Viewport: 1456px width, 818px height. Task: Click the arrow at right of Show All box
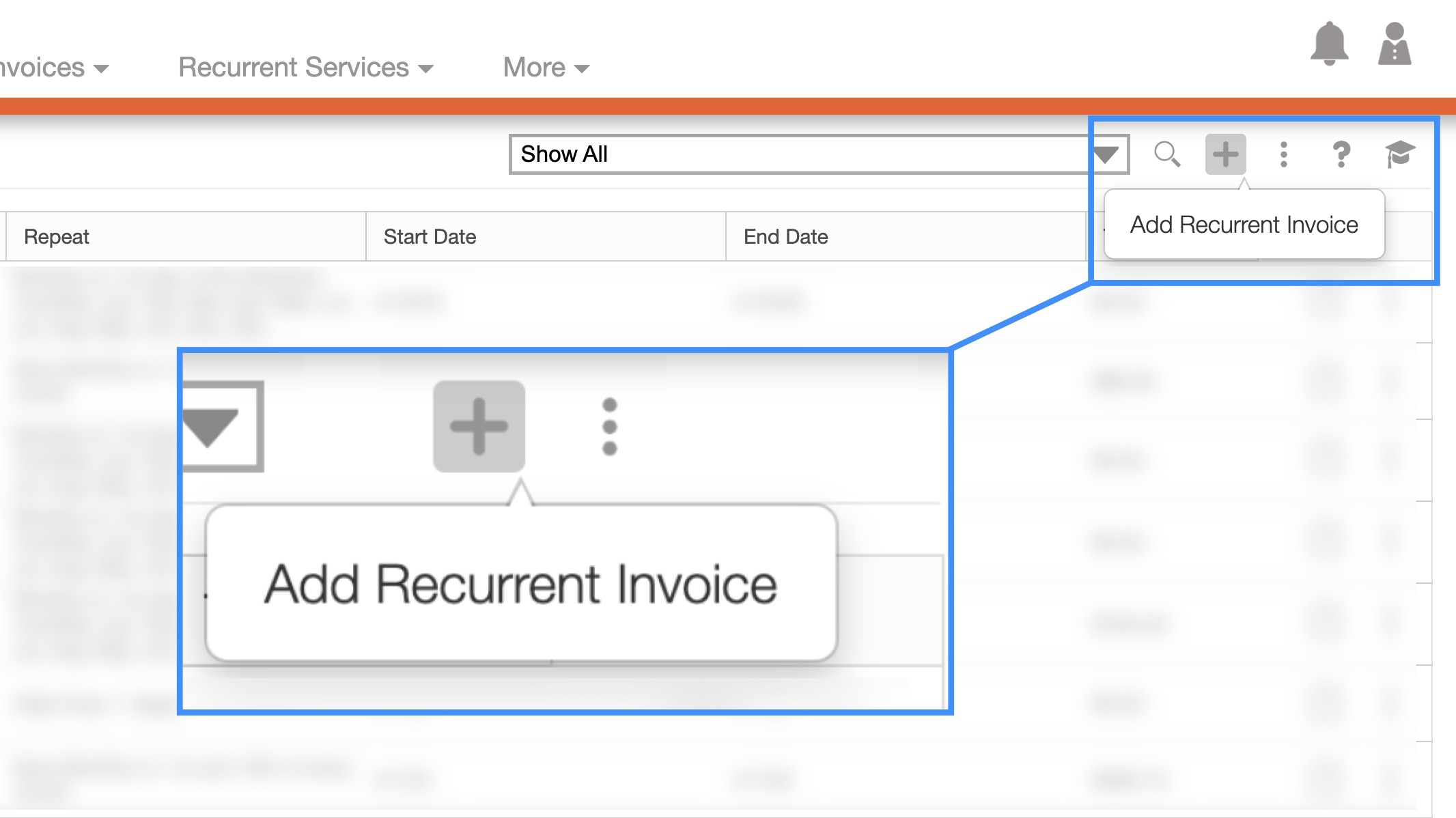point(1106,154)
